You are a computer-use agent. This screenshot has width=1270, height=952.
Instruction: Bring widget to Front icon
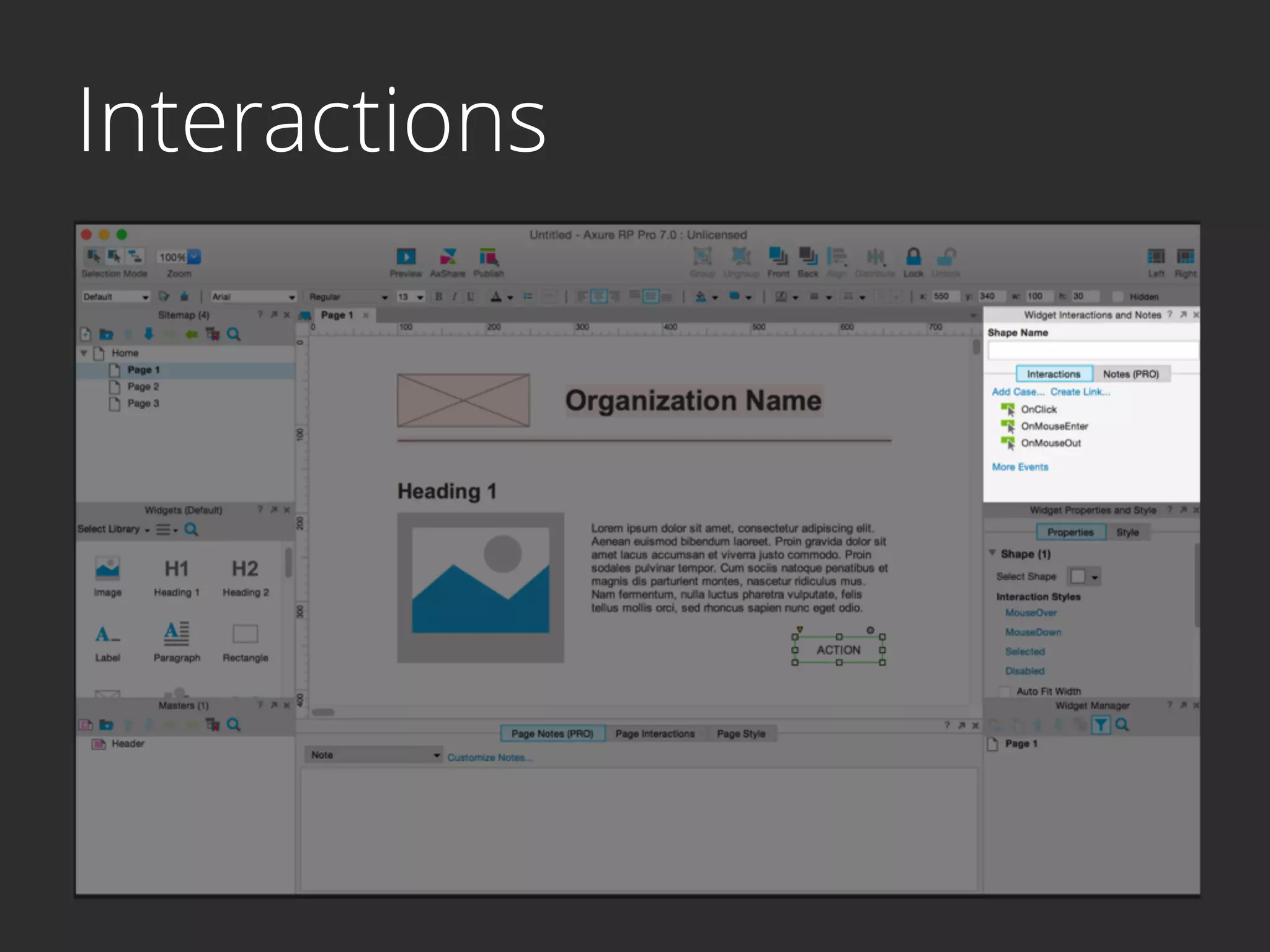tap(778, 256)
